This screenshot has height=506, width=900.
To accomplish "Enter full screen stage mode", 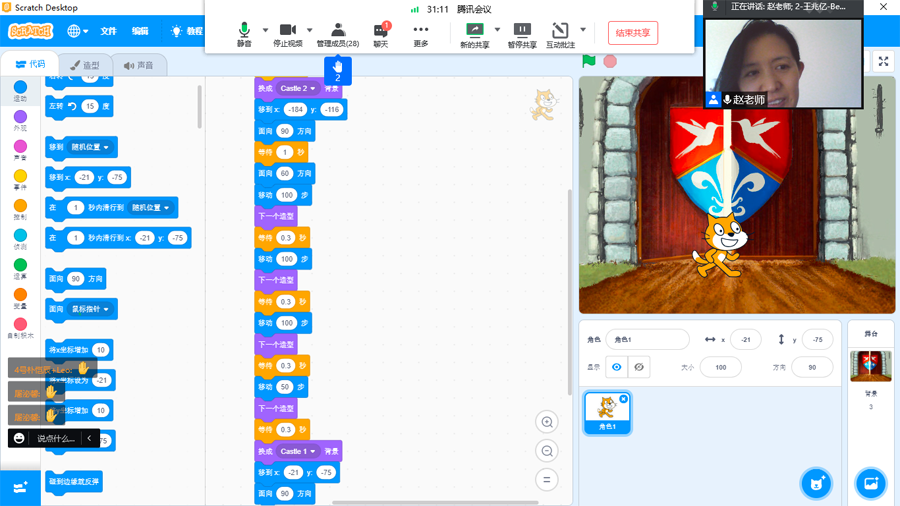I will point(883,61).
